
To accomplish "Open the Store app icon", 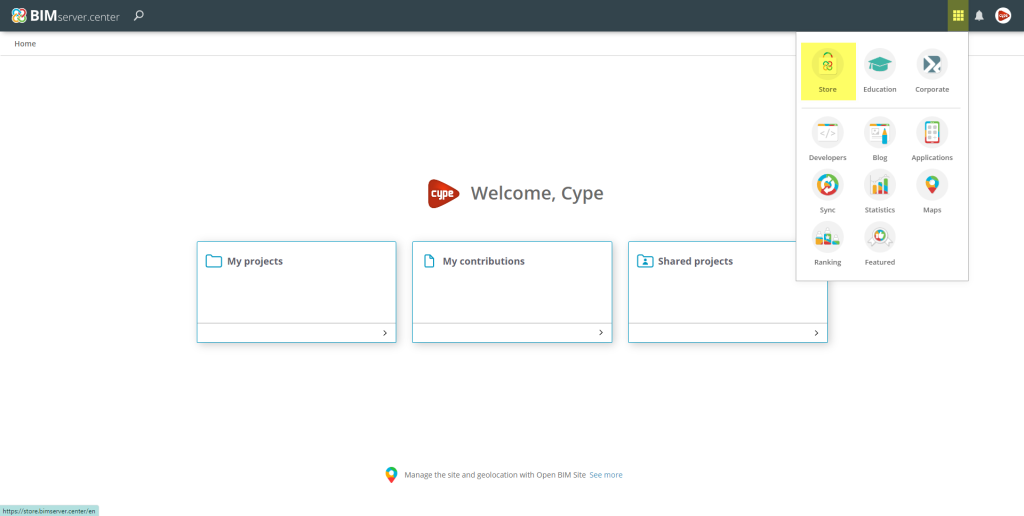I will coord(827,65).
